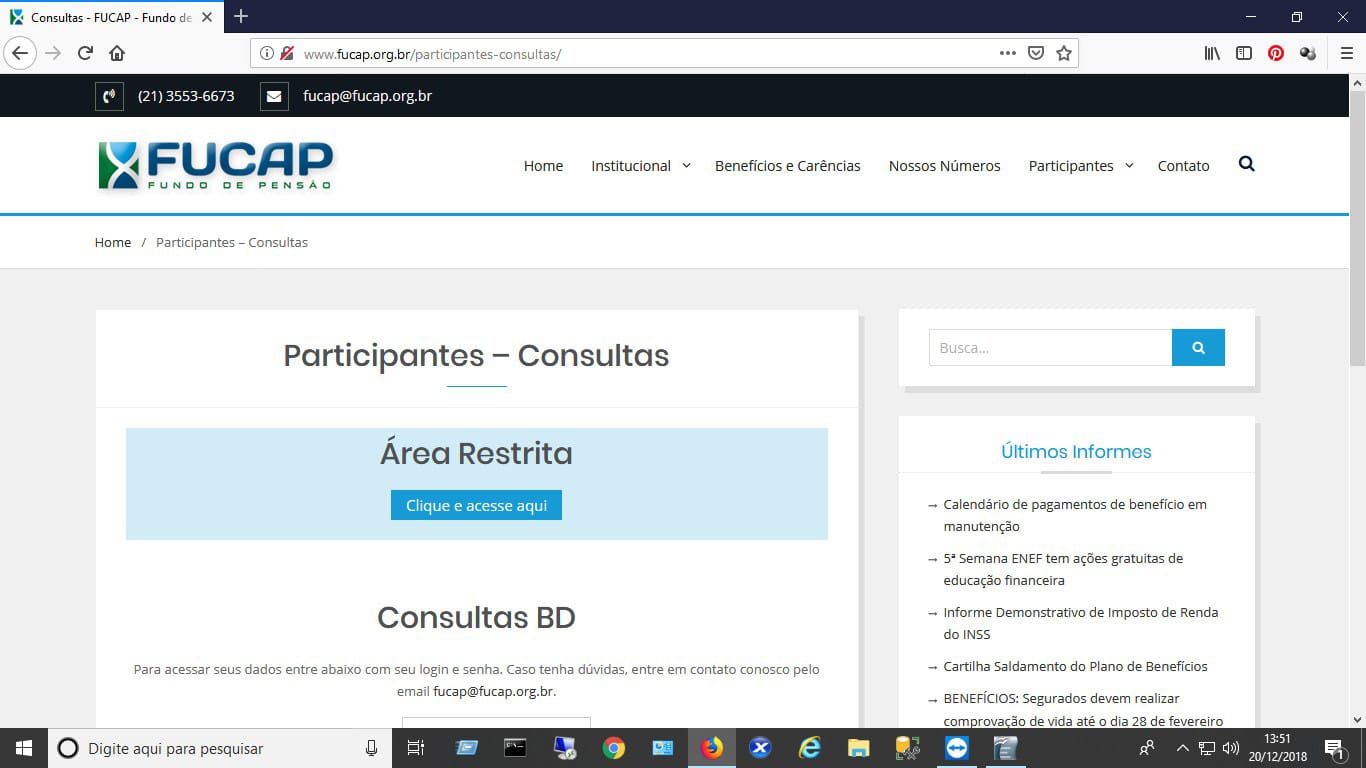Open Benefícios e Carências menu item
The height and width of the screenshot is (768, 1366).
(x=787, y=166)
